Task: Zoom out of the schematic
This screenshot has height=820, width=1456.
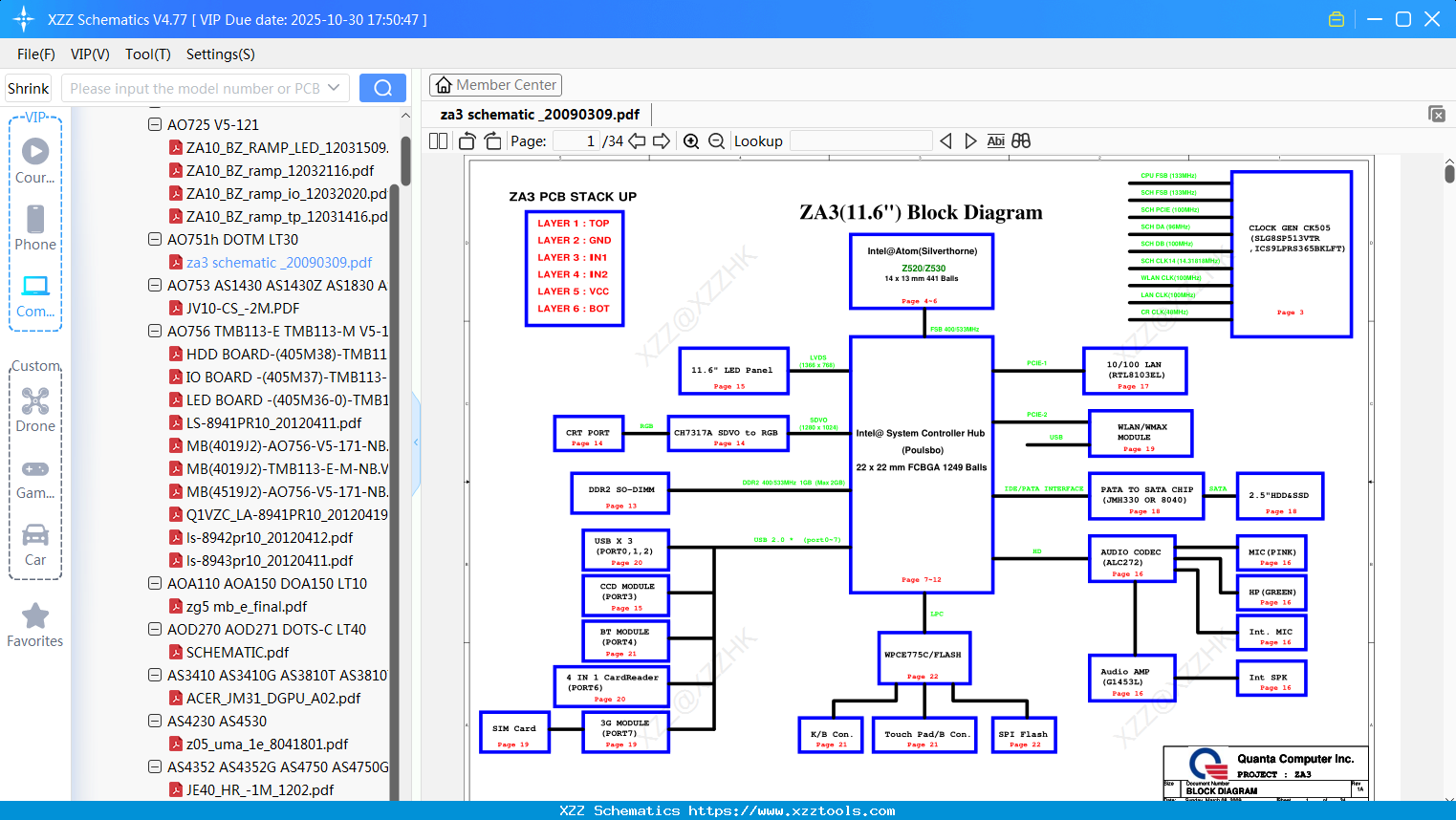Action: pyautogui.click(x=717, y=141)
